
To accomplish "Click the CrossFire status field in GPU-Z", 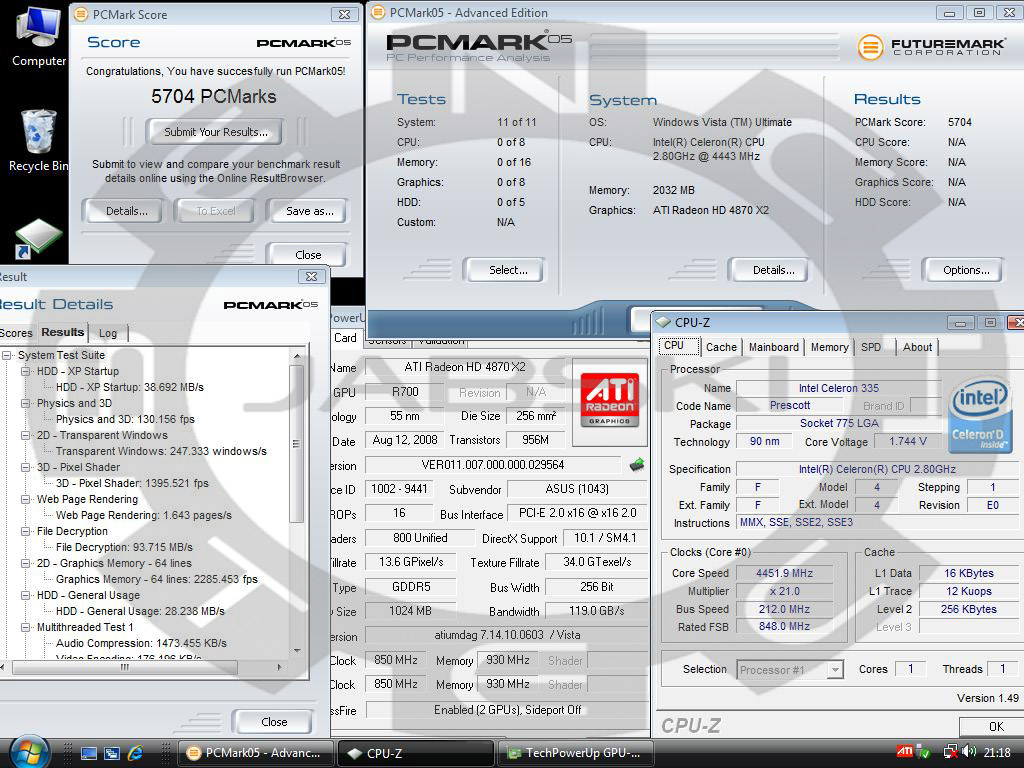I will click(x=507, y=710).
